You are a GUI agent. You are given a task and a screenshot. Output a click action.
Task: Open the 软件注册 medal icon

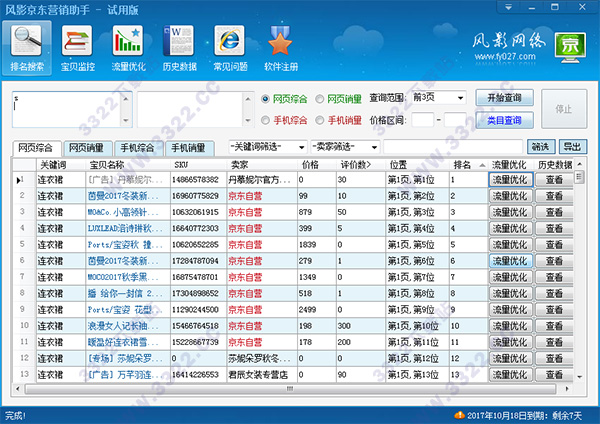pyautogui.click(x=280, y=48)
